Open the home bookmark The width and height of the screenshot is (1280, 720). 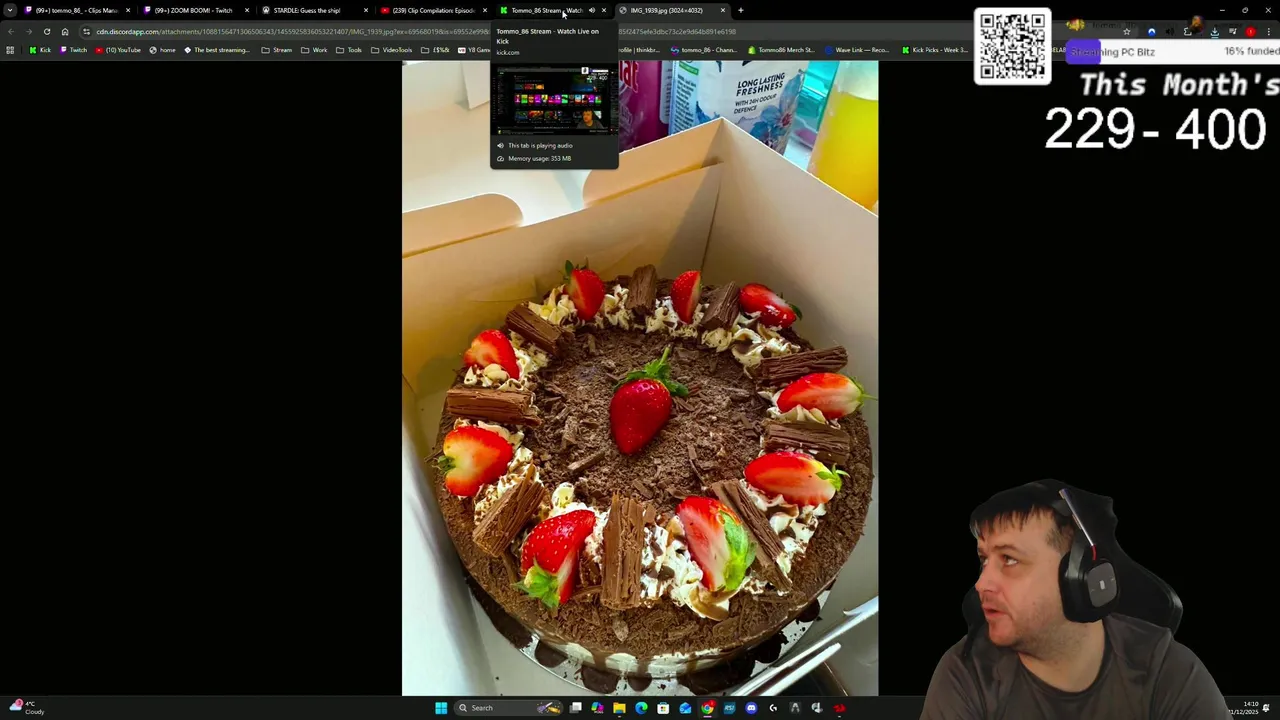(161, 50)
